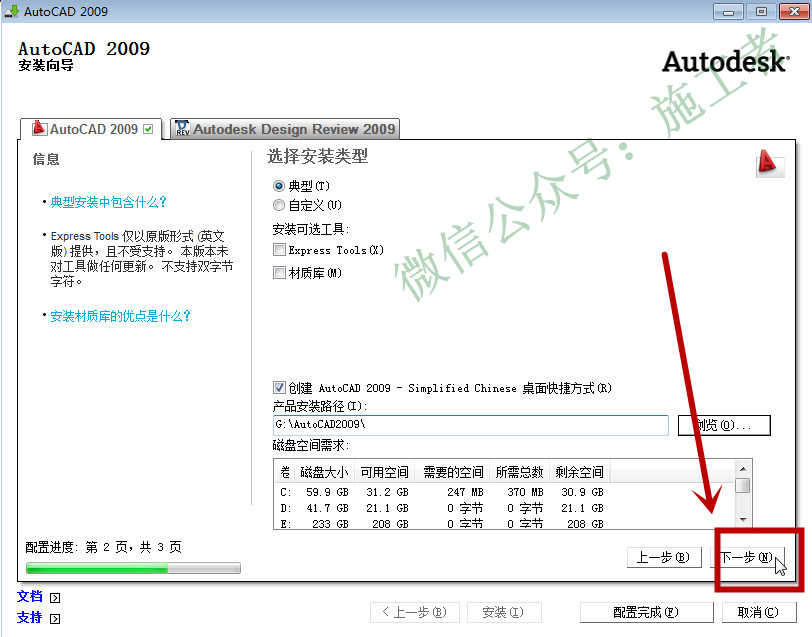812x637 pixels.
Task: Open the 典型安装中包含什么? link
Action: [x=108, y=202]
